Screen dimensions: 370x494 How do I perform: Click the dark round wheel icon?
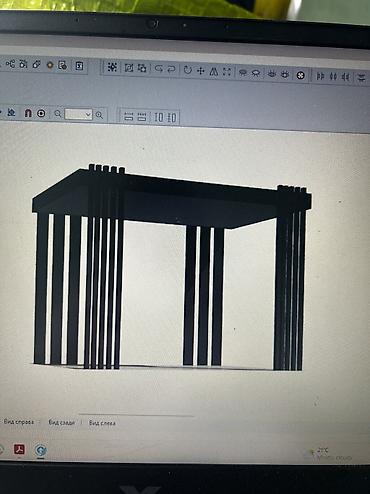coord(301,75)
